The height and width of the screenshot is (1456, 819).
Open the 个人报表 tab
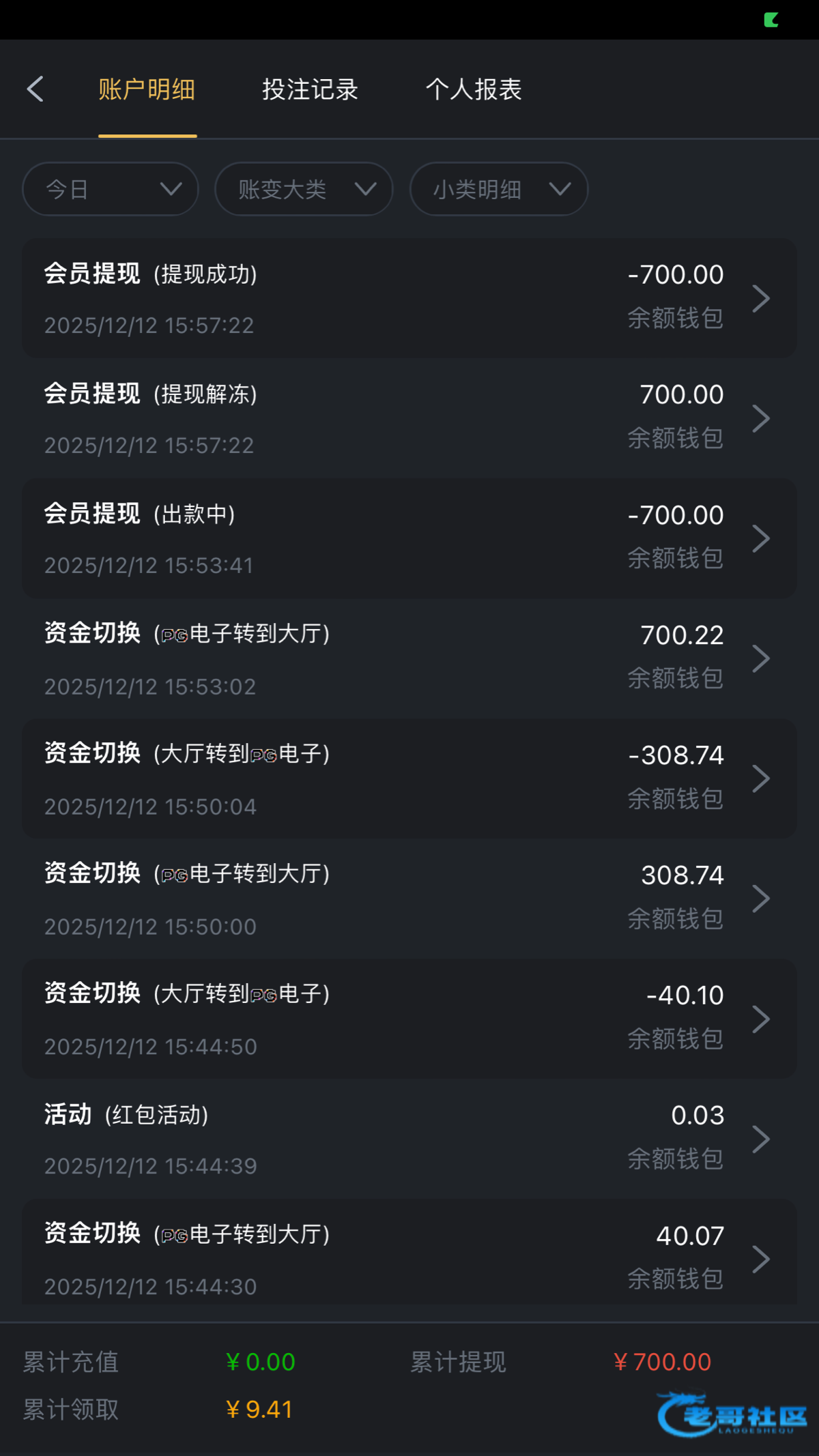click(x=474, y=89)
